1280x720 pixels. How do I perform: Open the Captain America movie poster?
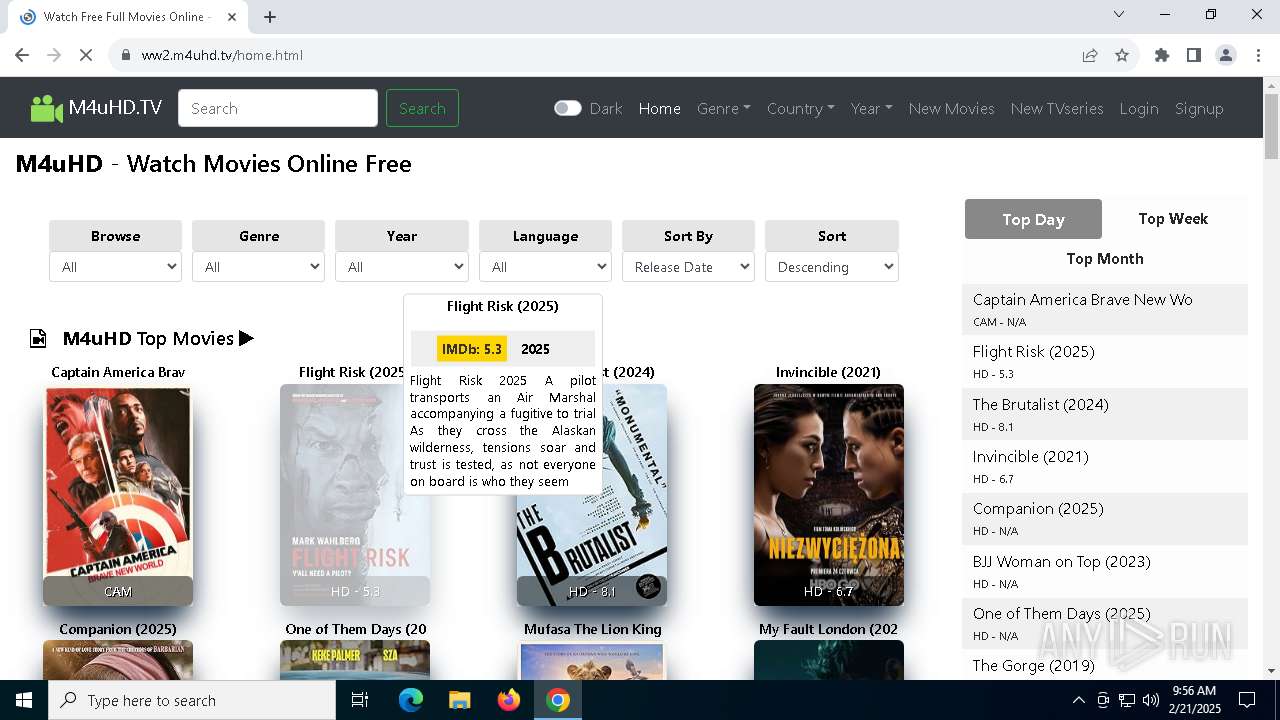[118, 495]
